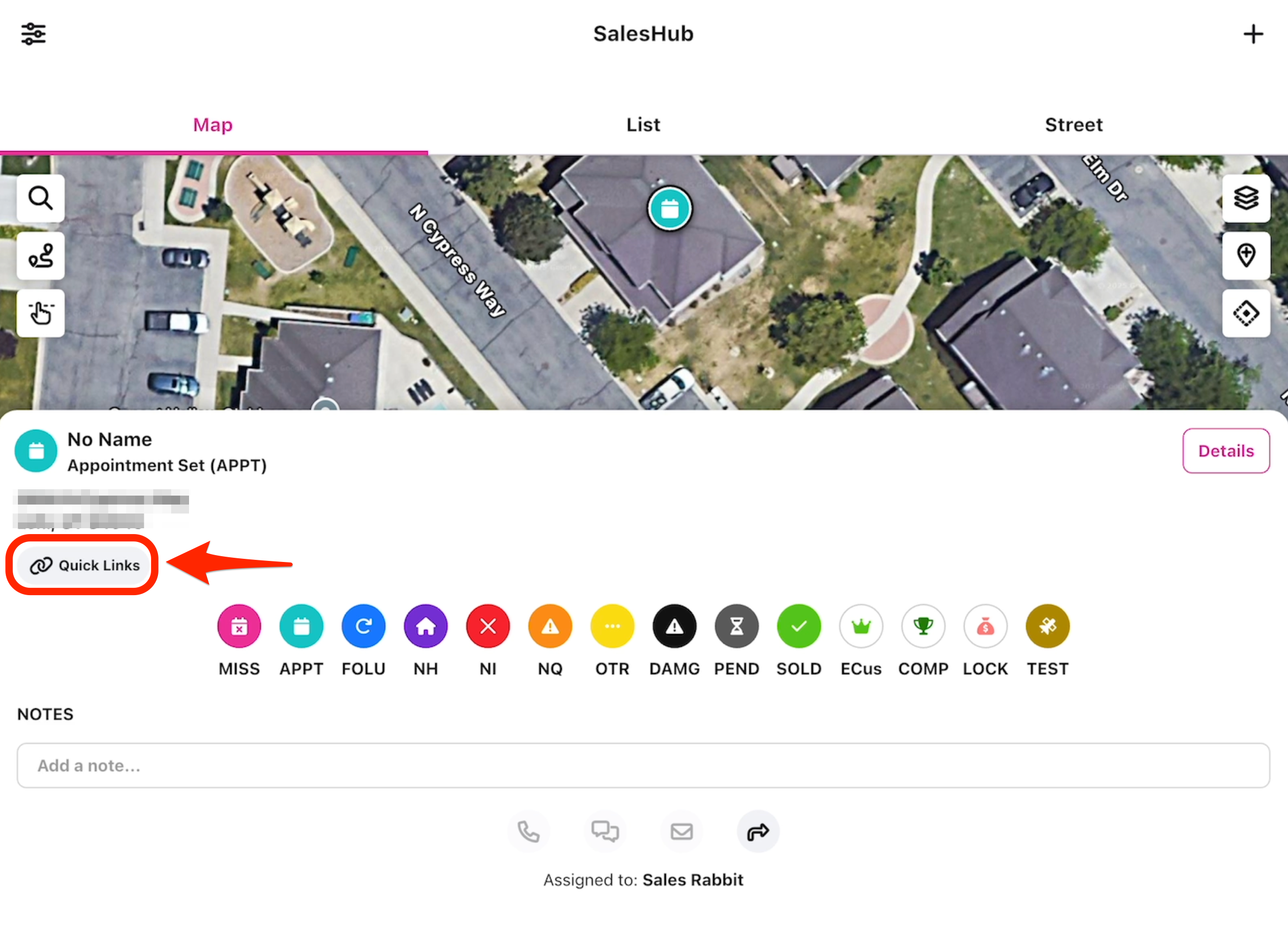Switch to the List tab
Image resolution: width=1288 pixels, height=928 pixels.
[x=643, y=124]
